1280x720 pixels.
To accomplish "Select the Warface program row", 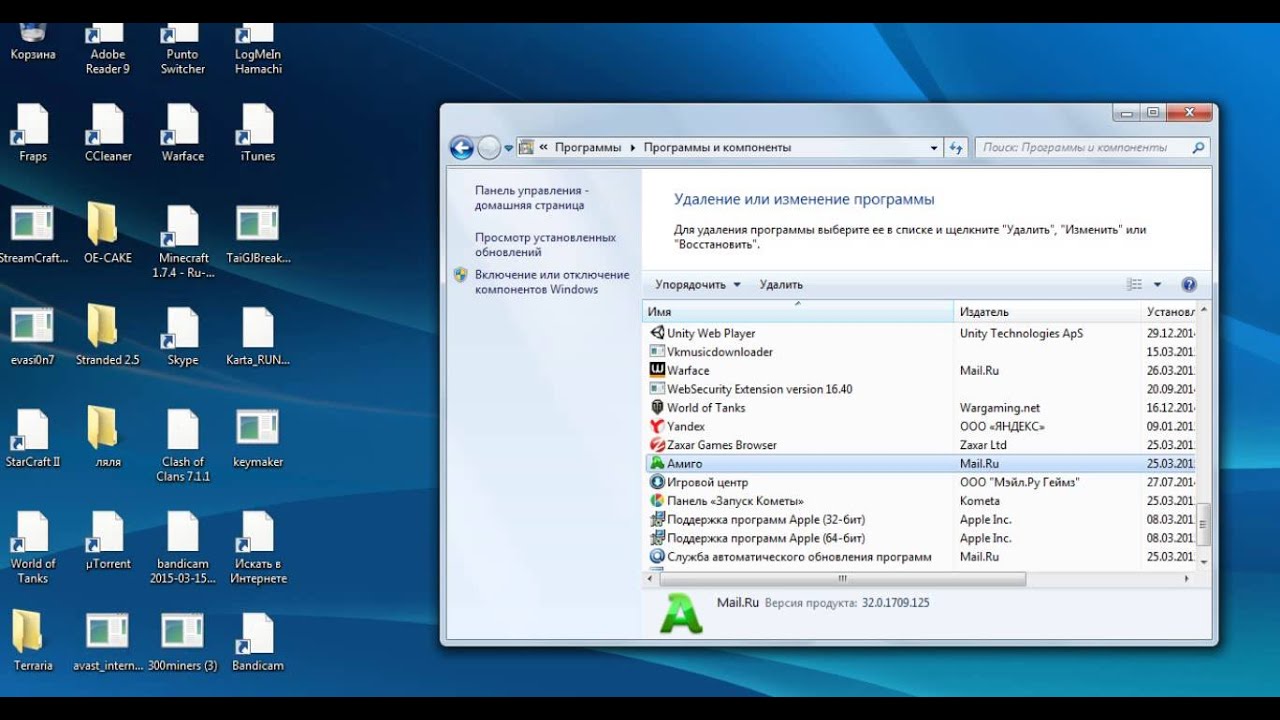I will (919, 370).
